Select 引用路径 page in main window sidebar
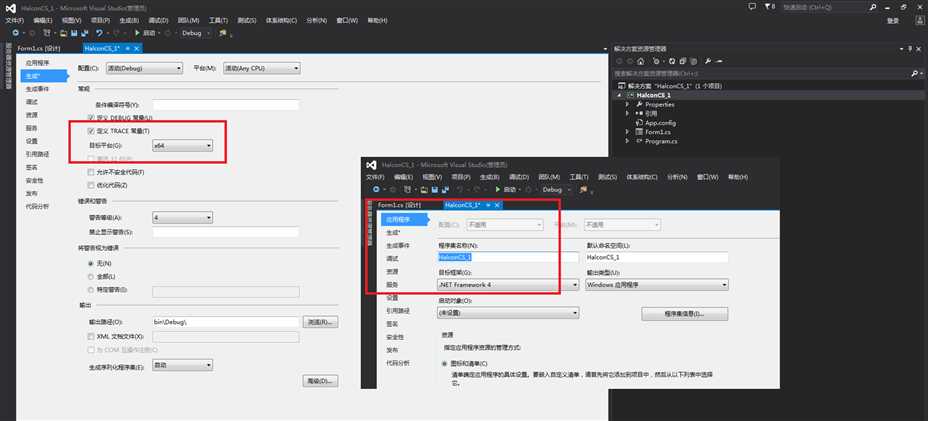 [37, 154]
